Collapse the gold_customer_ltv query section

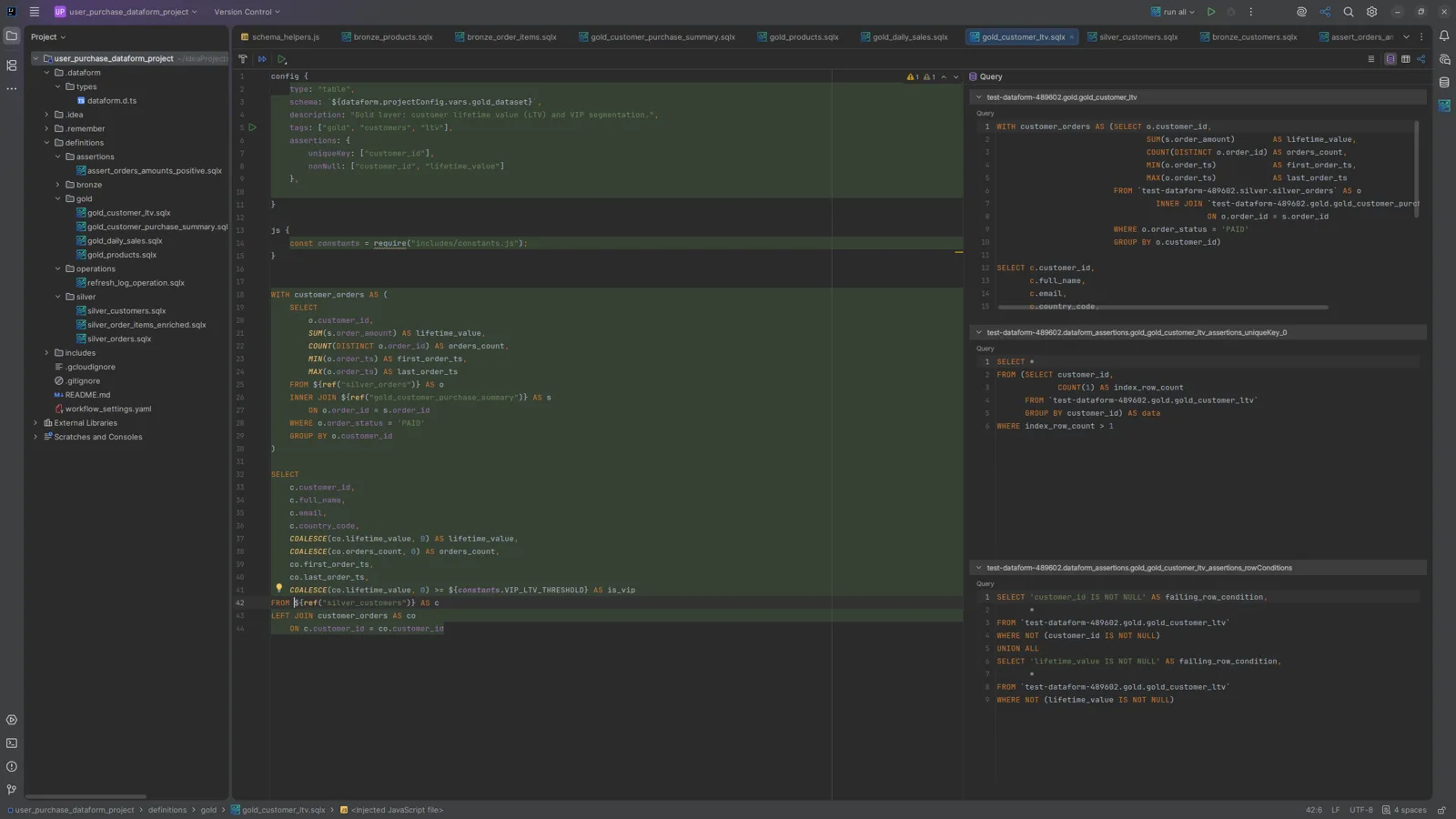979,97
